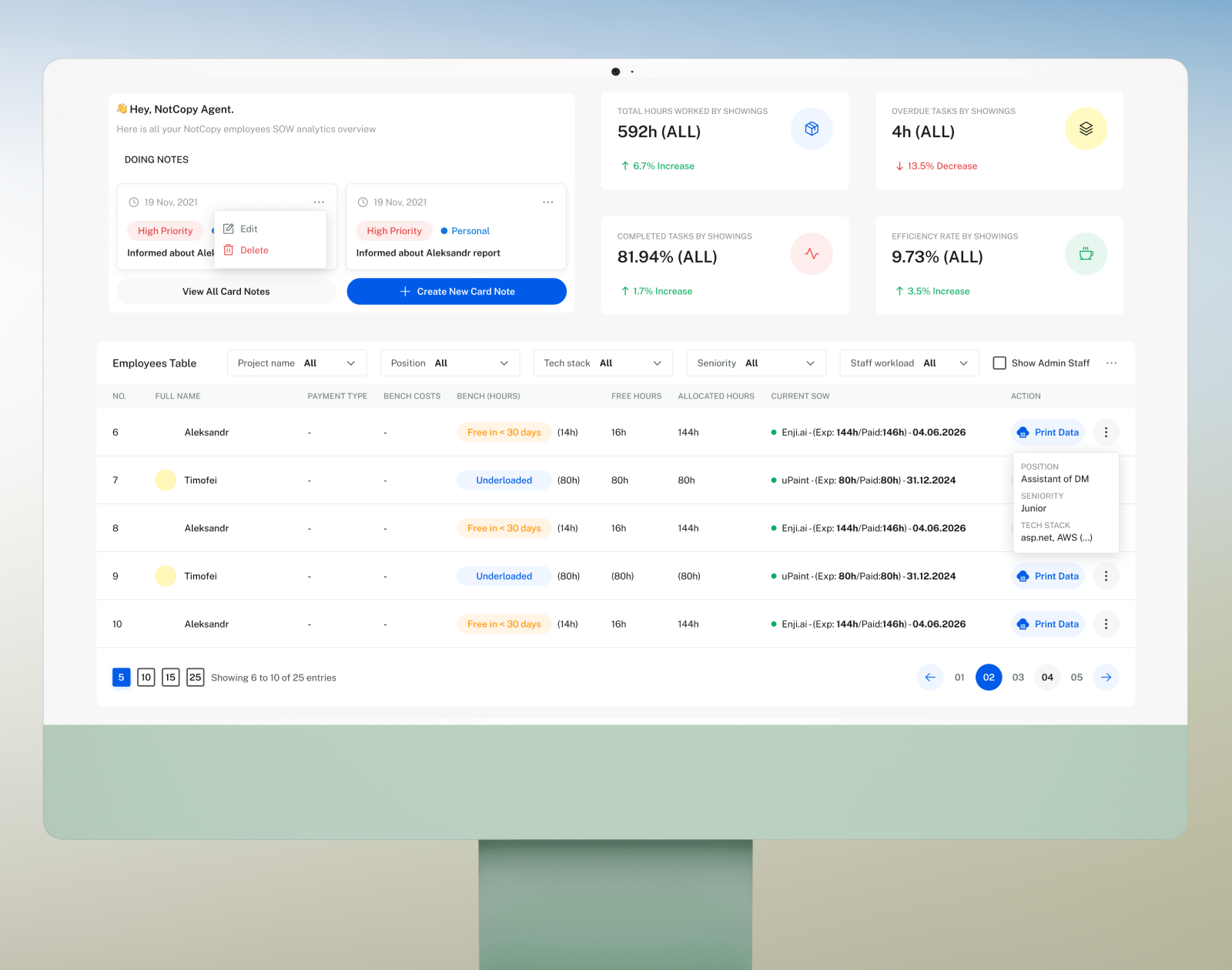Image resolution: width=1232 pixels, height=970 pixels.
Task: Set page size to 25 entries
Action: pyautogui.click(x=195, y=677)
